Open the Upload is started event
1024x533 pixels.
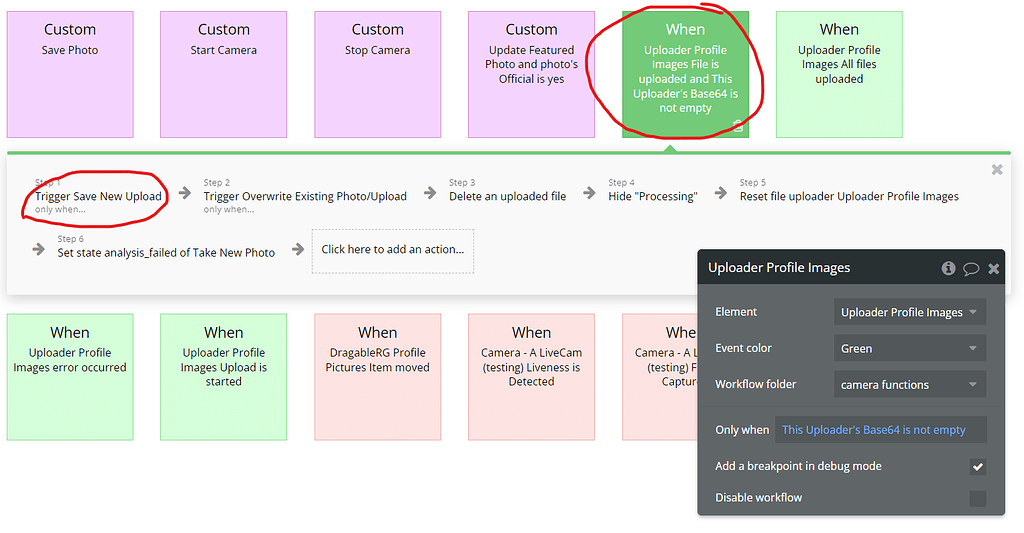coord(223,377)
